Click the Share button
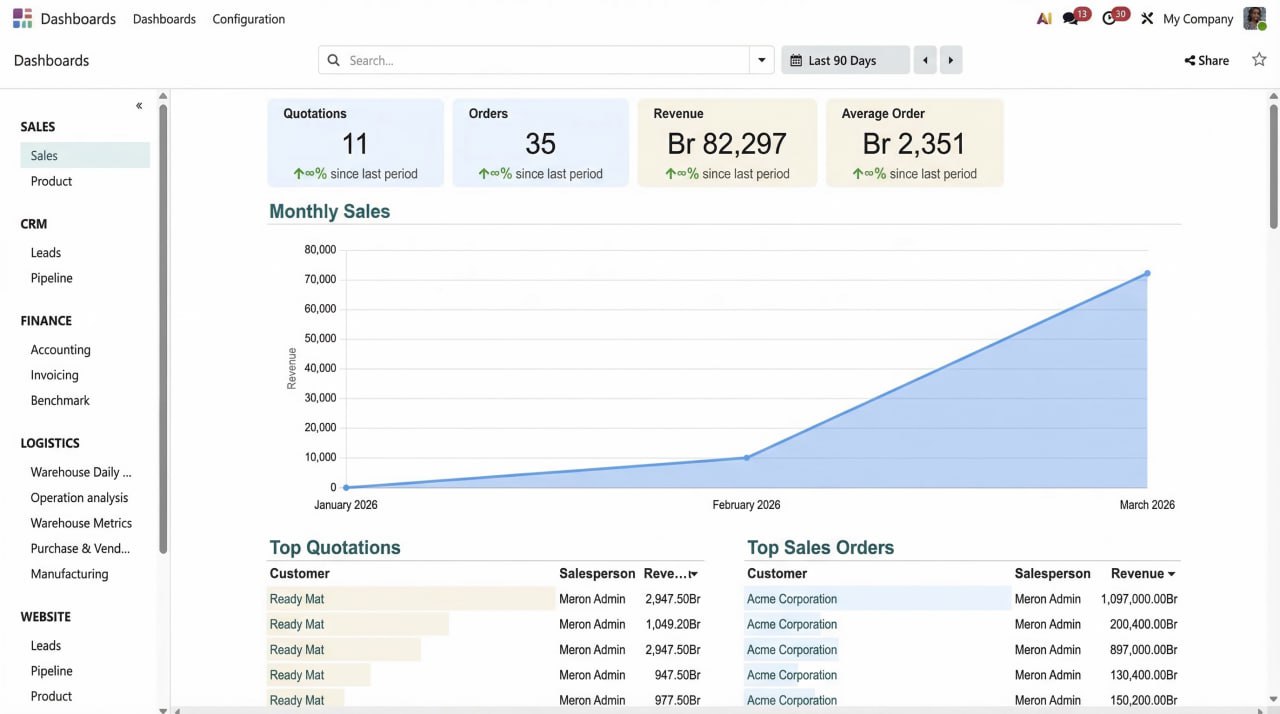Screen dimensions: 1280x714 pos(1207,60)
